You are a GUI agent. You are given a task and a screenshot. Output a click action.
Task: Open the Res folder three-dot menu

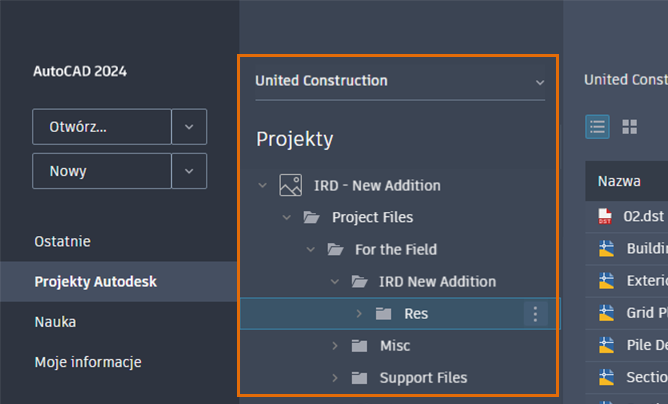click(x=536, y=314)
